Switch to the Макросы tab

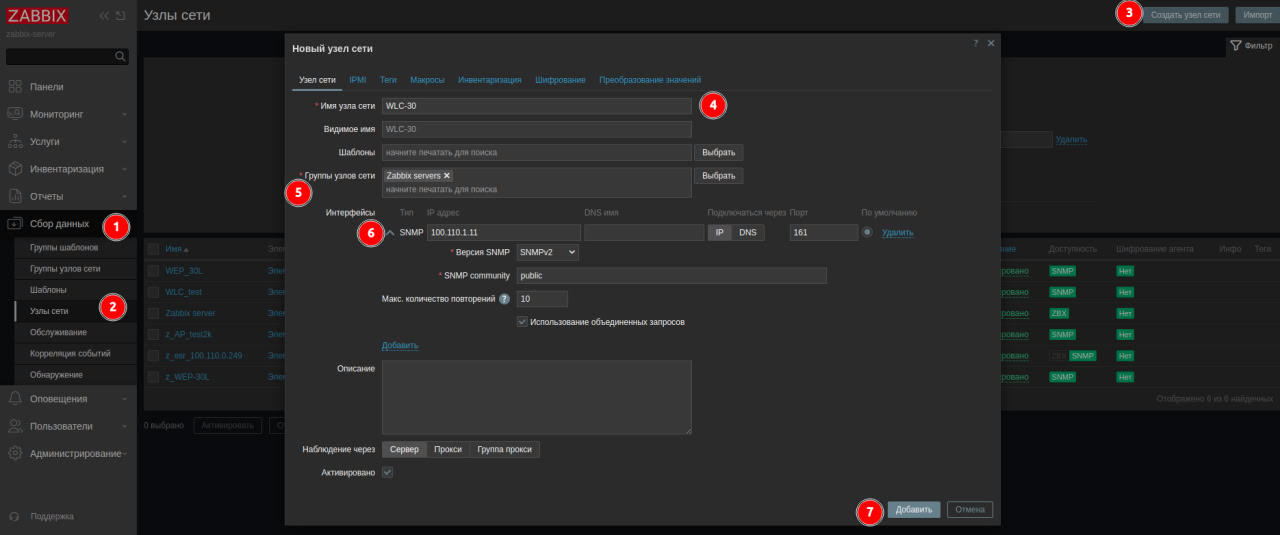[427, 79]
